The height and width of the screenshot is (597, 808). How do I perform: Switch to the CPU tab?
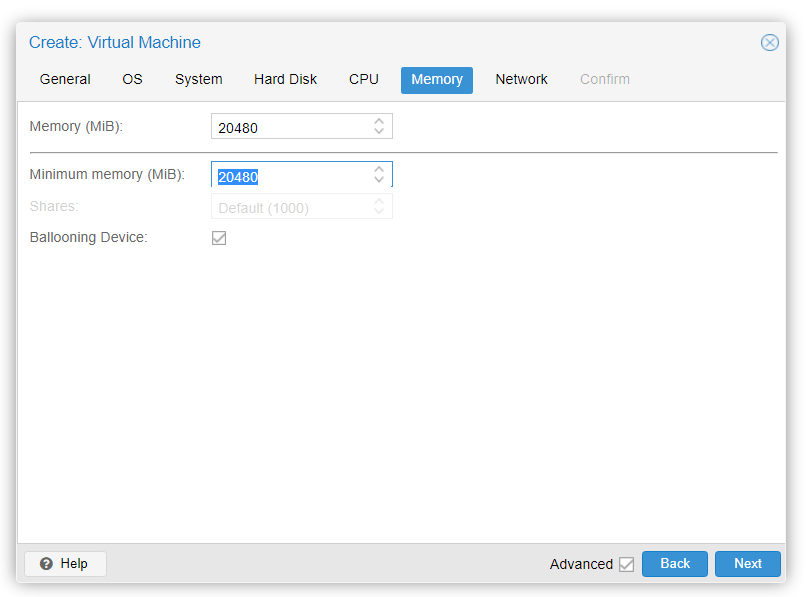[364, 80]
